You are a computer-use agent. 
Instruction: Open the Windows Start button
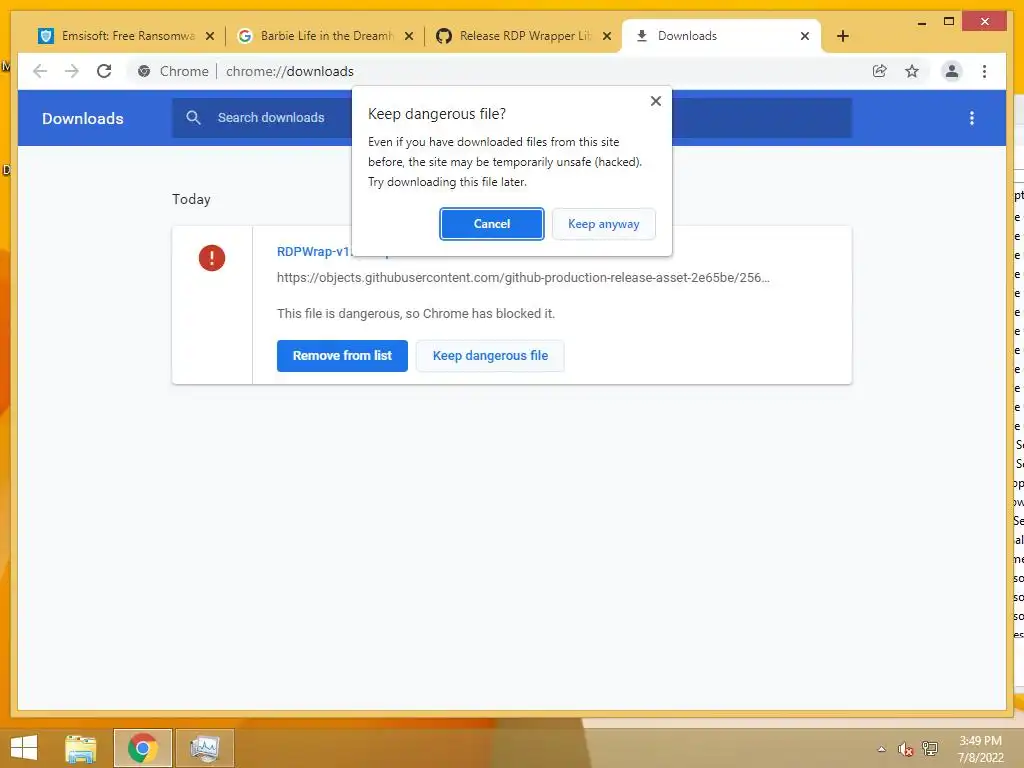[24, 748]
